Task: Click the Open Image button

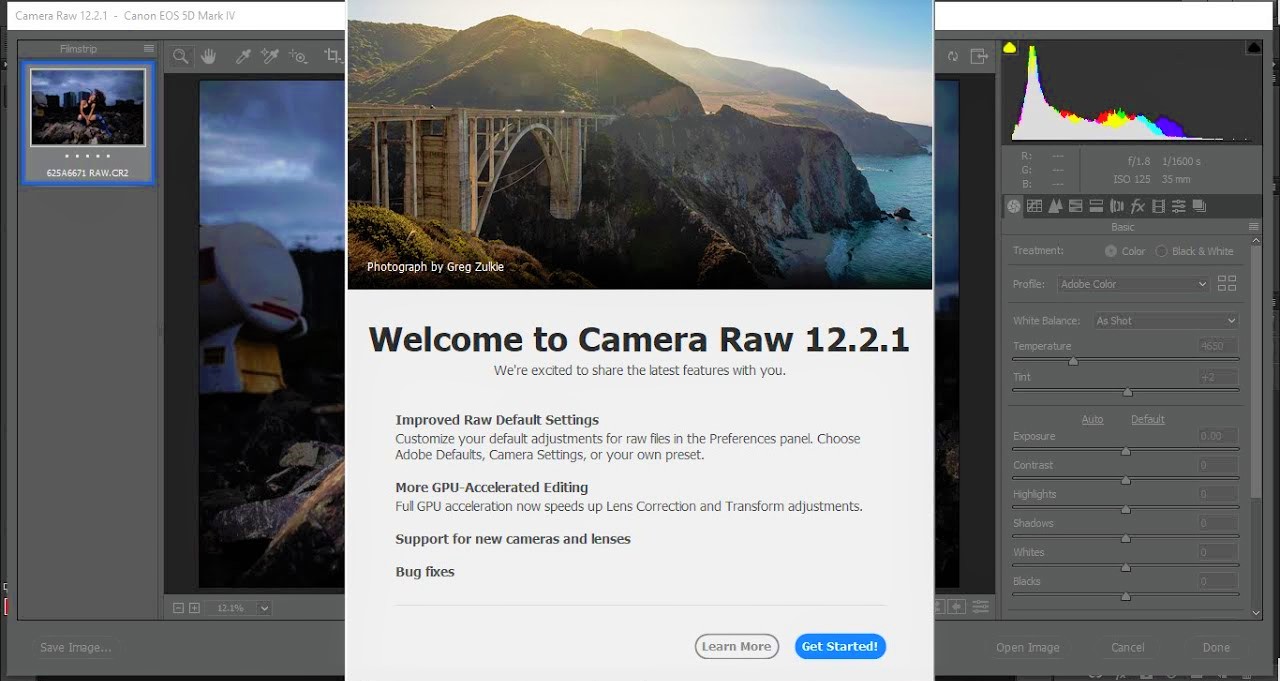Action: tap(1027, 647)
